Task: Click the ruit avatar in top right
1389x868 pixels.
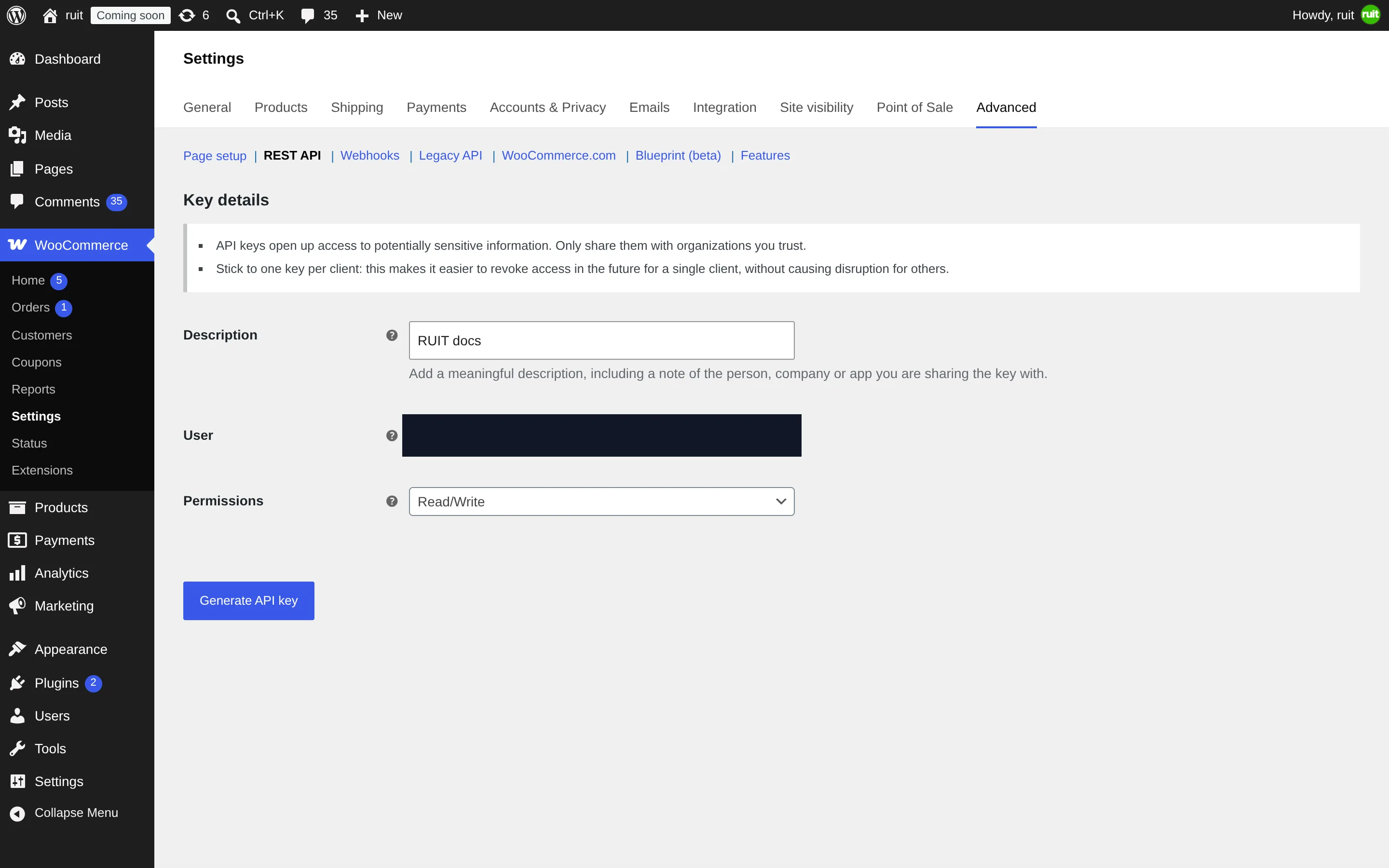Action: click(1371, 15)
